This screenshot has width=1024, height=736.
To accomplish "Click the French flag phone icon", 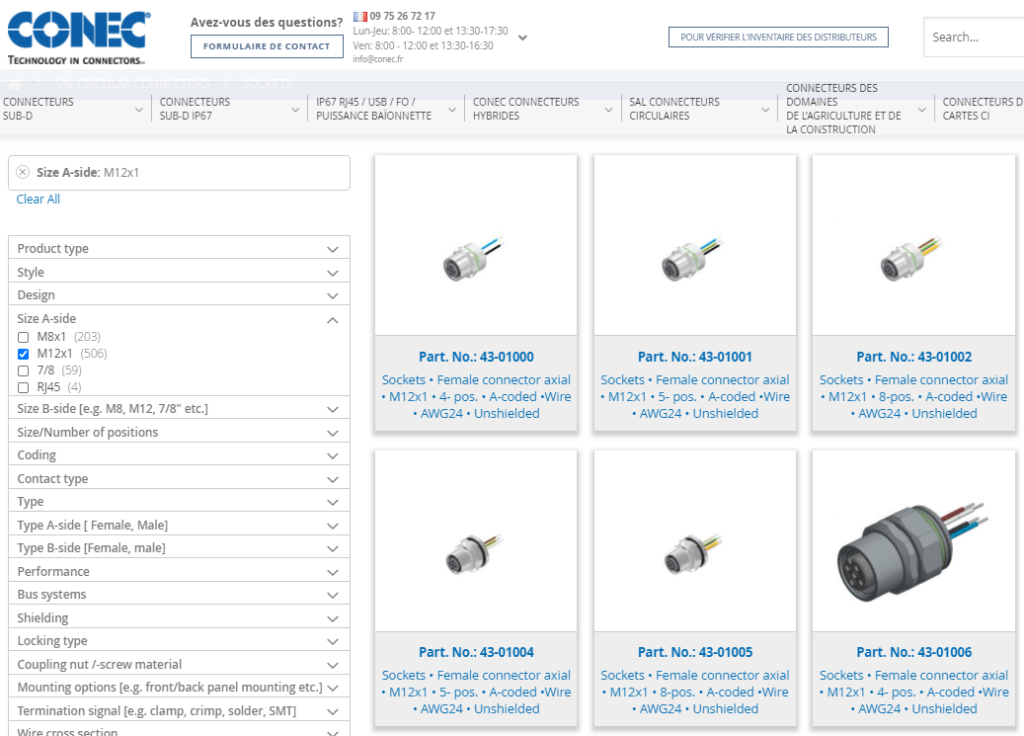I will pos(360,16).
